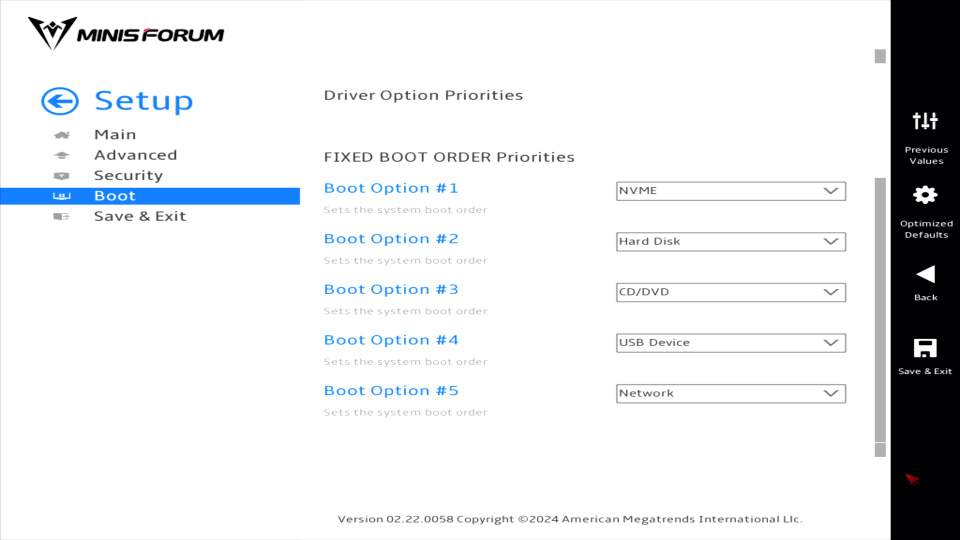
Task: Open the Advanced setup tab
Action: pyautogui.click(x=135, y=155)
